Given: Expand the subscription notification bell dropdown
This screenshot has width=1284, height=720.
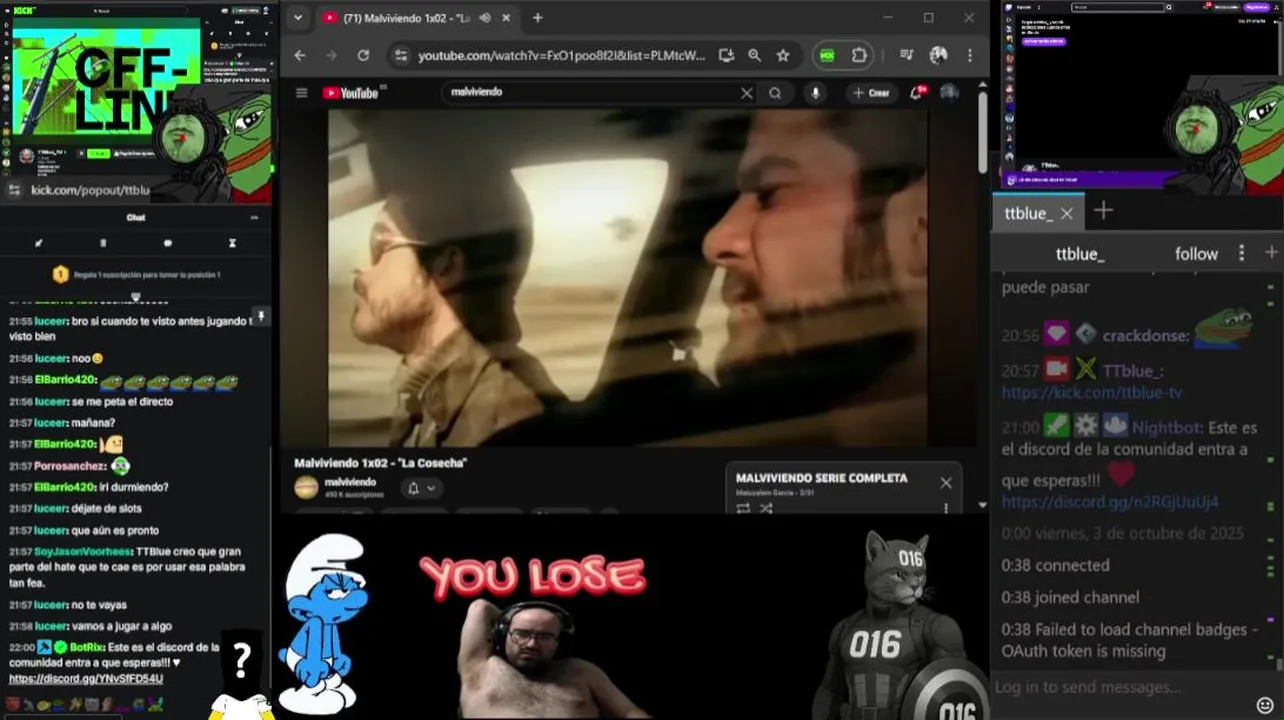Looking at the screenshot, I should pyautogui.click(x=421, y=488).
